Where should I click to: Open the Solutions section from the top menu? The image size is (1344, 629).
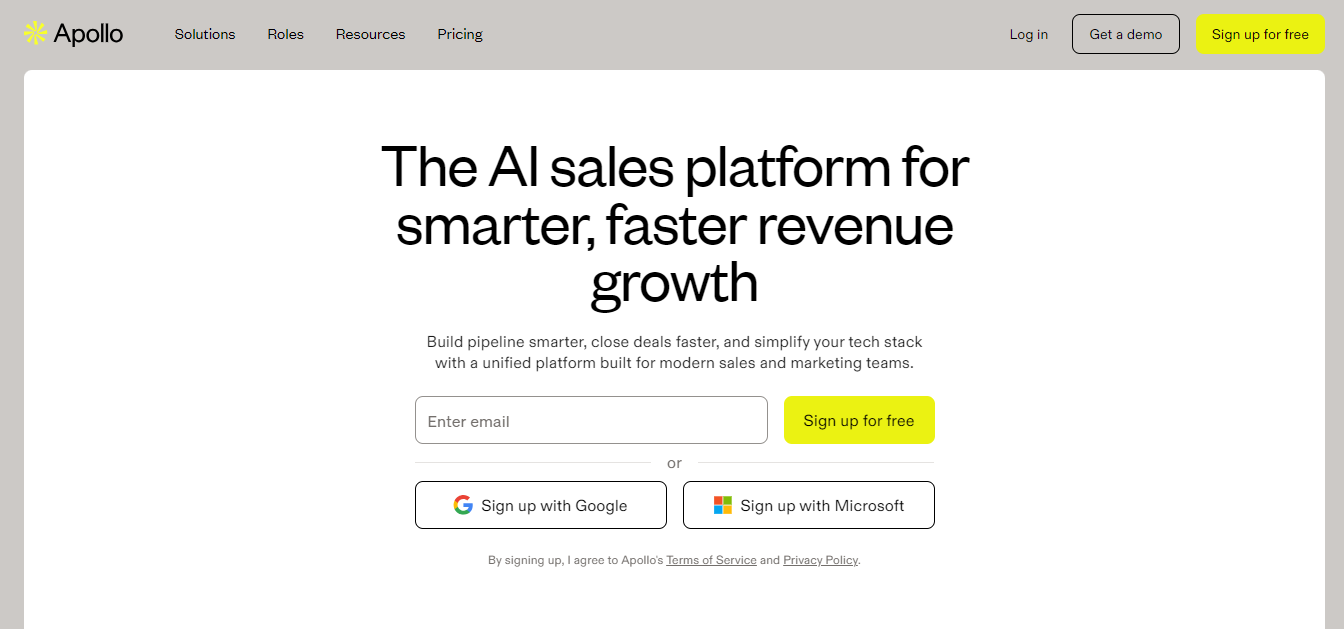click(x=204, y=34)
